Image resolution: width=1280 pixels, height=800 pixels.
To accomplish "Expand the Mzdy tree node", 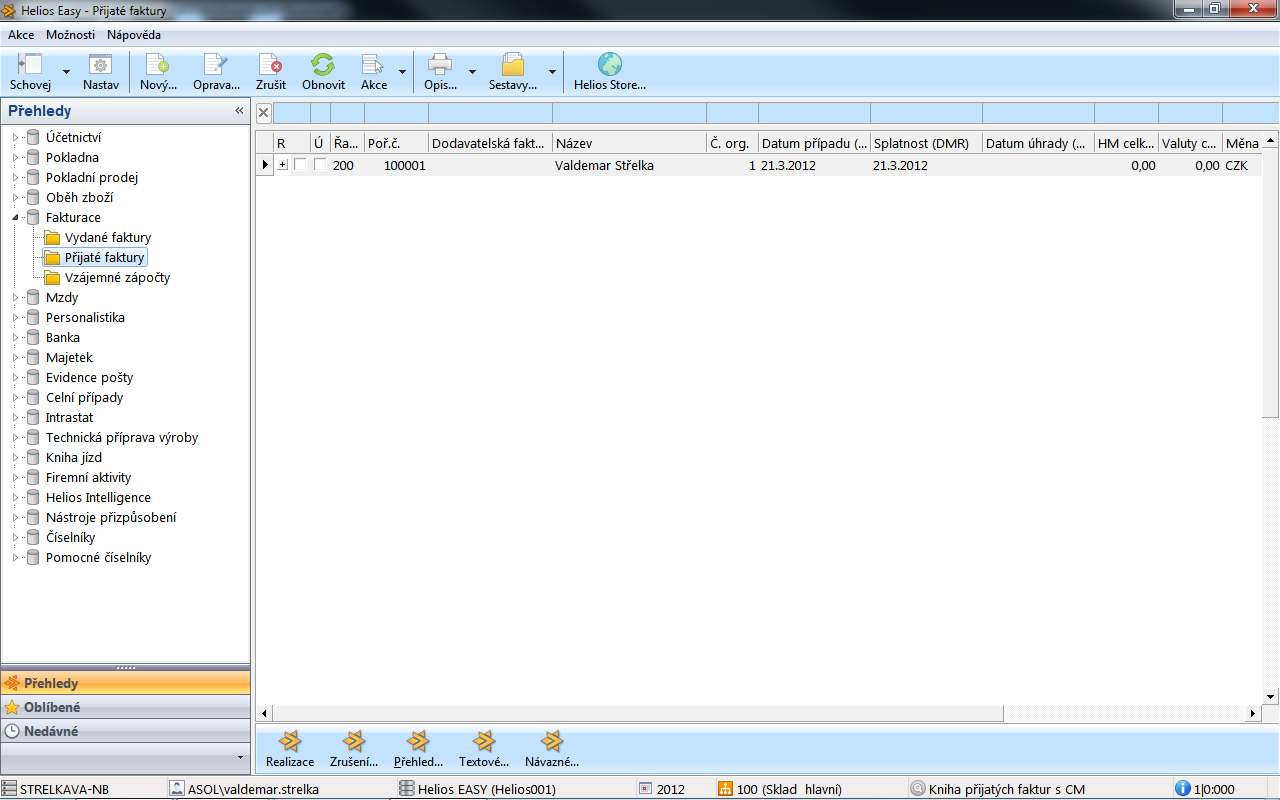I will 15,297.
